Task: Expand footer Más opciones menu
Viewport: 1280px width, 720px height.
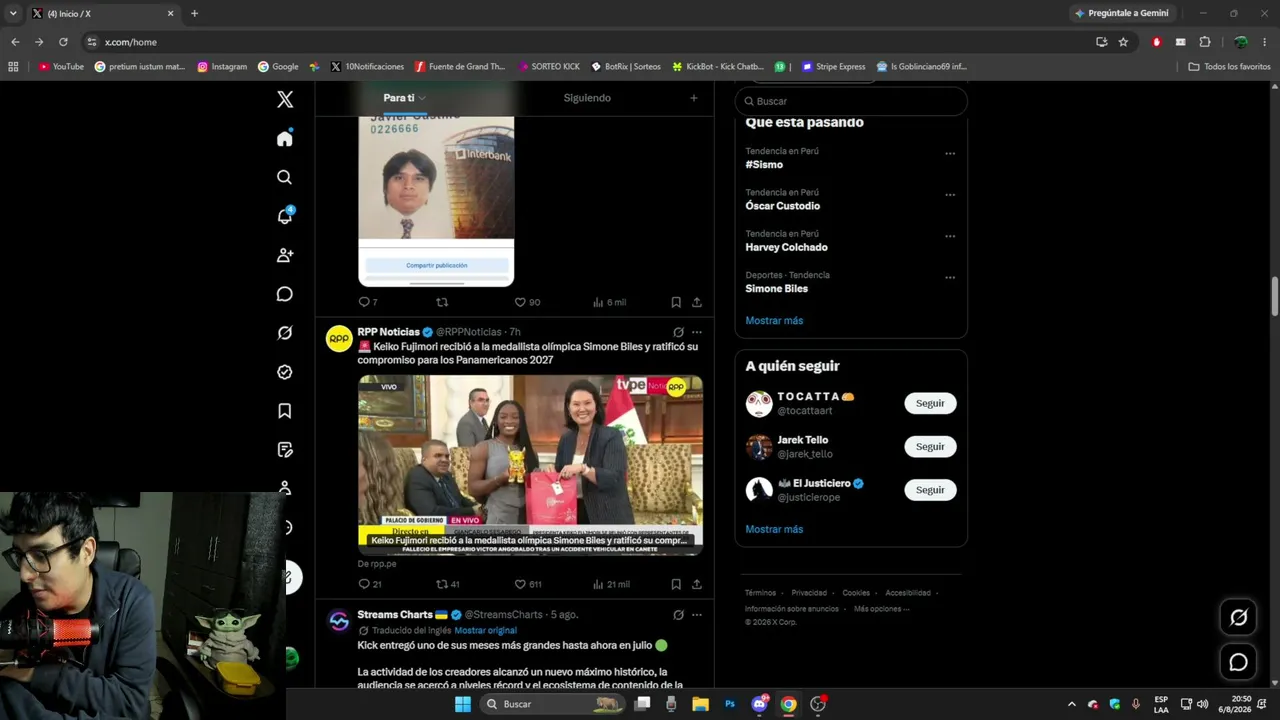Action: tap(881, 608)
